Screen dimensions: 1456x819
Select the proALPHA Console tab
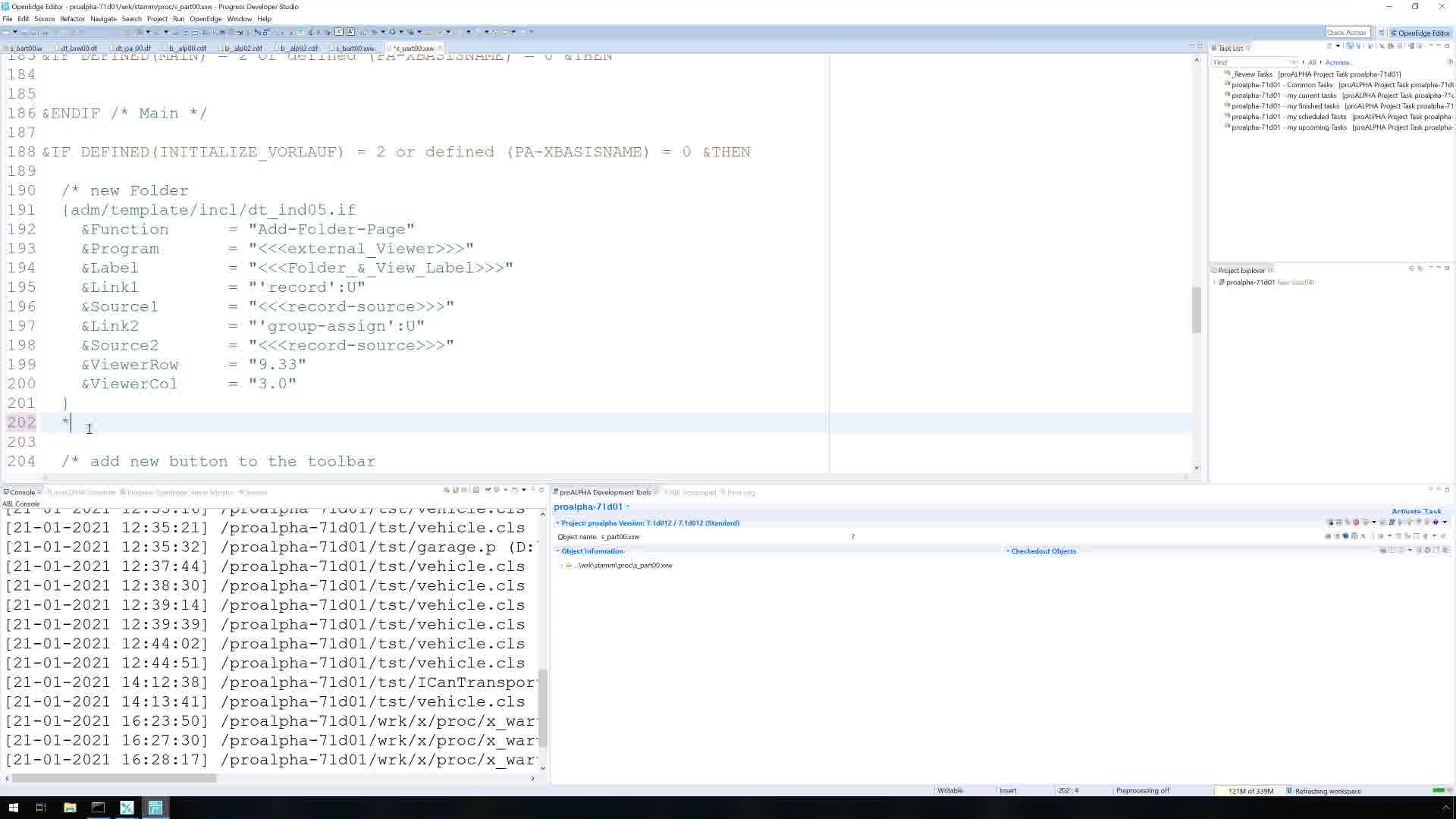click(x=84, y=492)
